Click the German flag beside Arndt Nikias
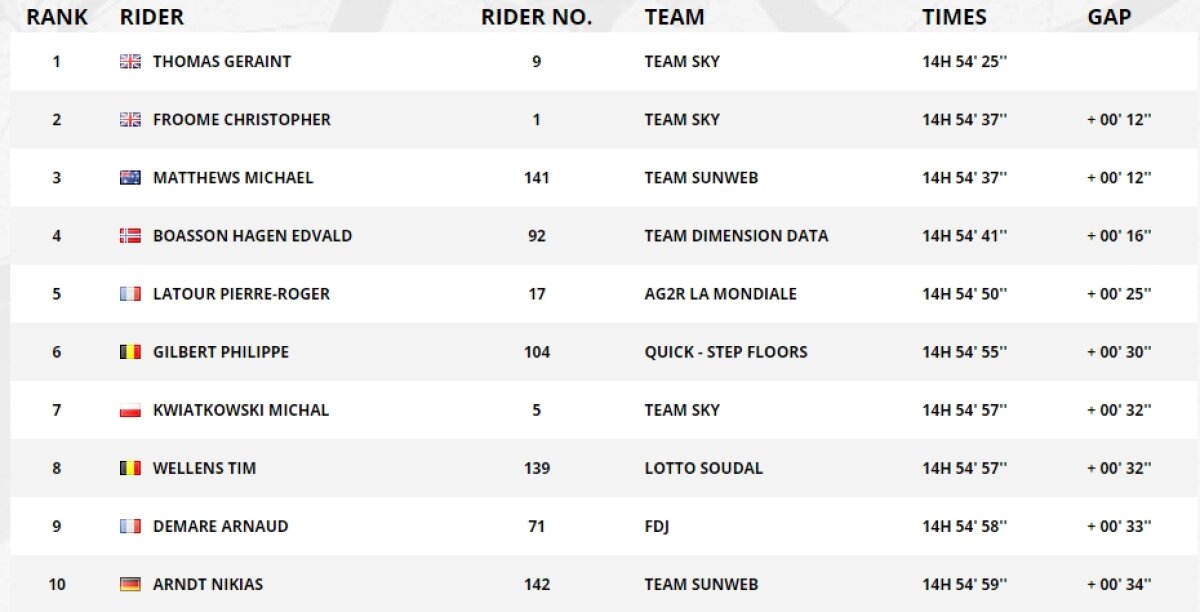1200x612 pixels. [x=130, y=584]
